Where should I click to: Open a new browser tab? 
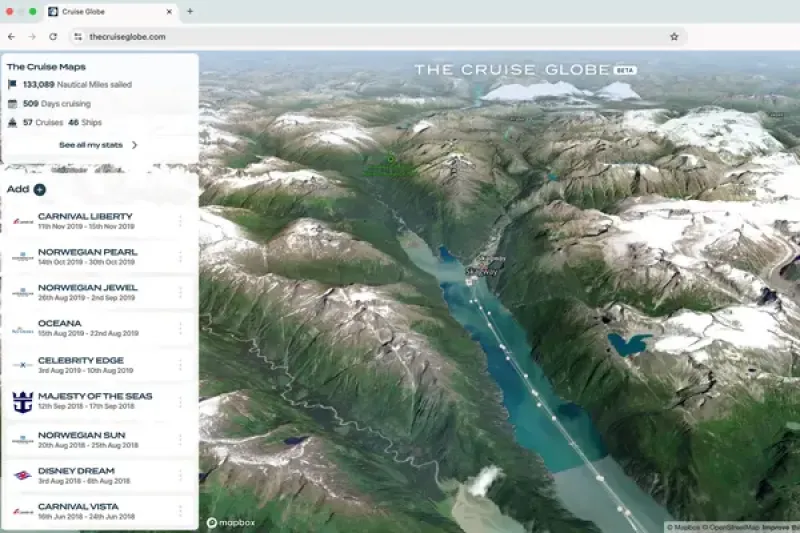pos(190,11)
